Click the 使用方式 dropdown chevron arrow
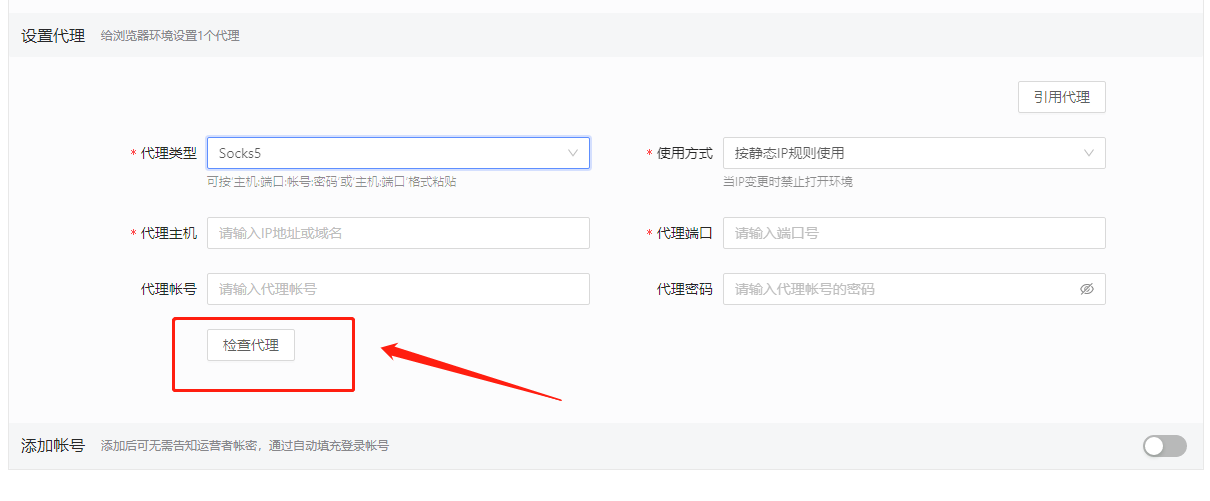The height and width of the screenshot is (501, 1210). (1089, 153)
